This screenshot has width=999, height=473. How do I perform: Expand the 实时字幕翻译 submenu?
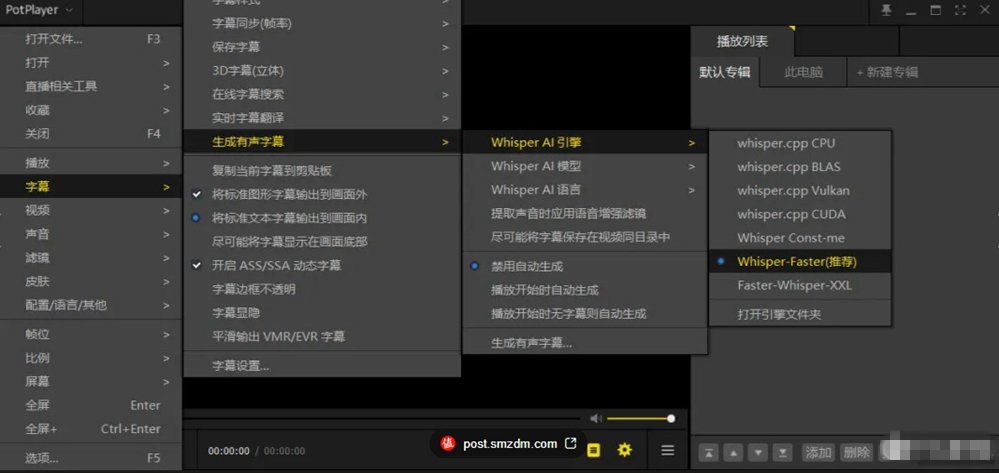click(x=322, y=118)
